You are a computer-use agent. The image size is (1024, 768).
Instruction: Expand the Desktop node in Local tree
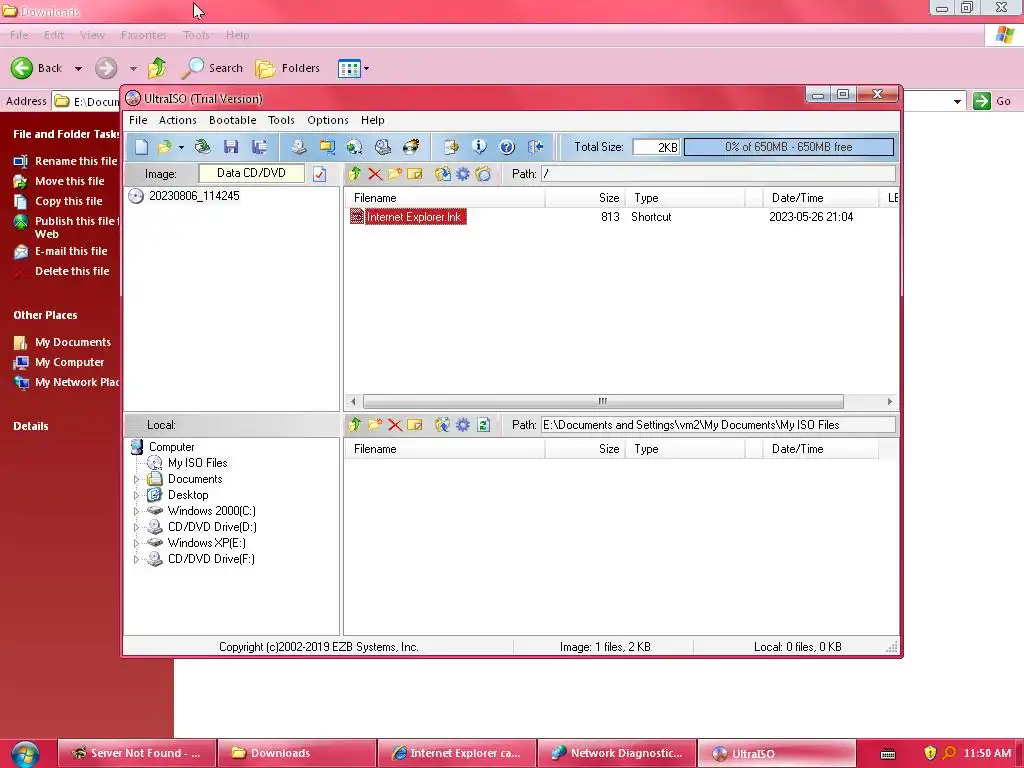click(136, 495)
